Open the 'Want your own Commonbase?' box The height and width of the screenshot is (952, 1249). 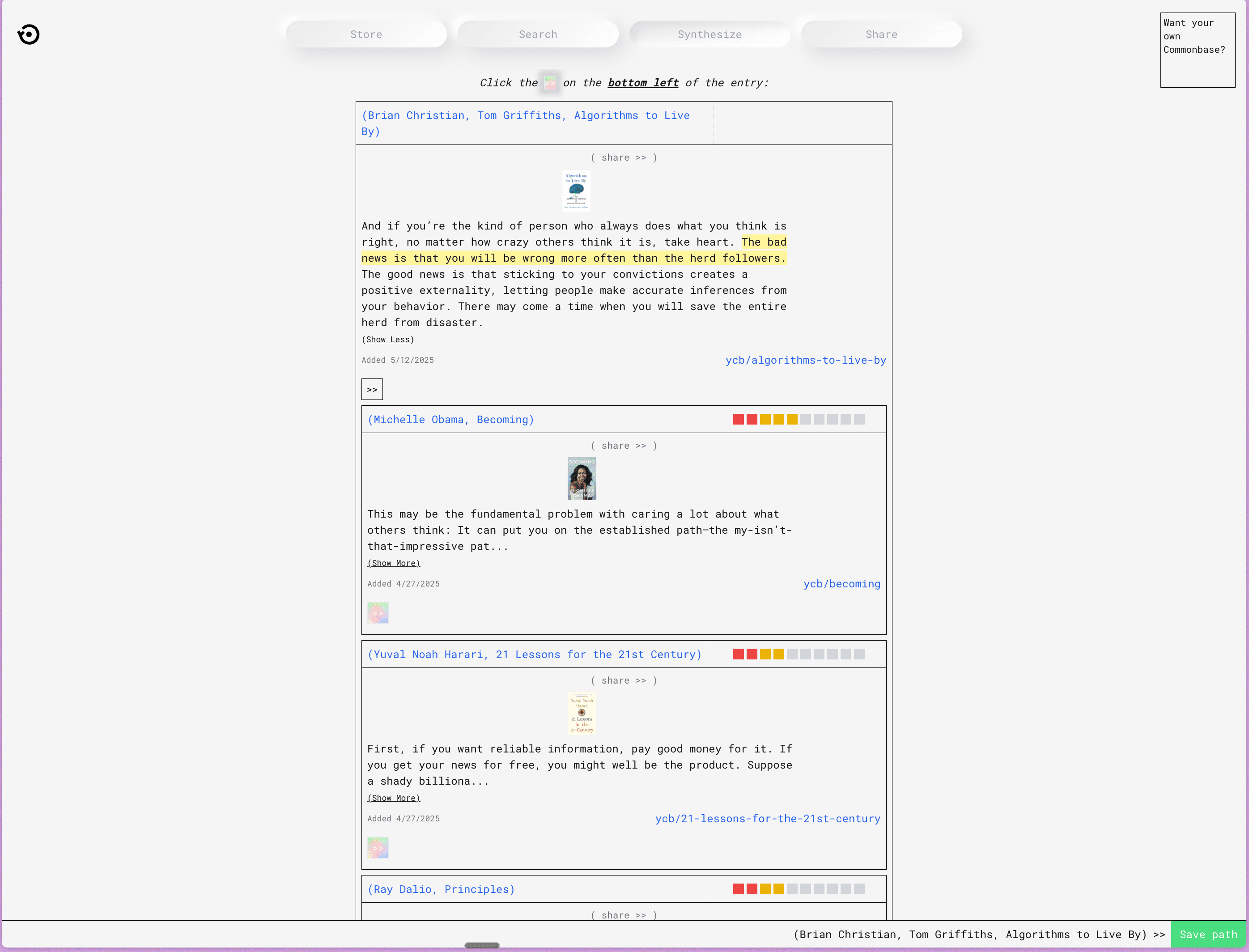pos(1197,50)
